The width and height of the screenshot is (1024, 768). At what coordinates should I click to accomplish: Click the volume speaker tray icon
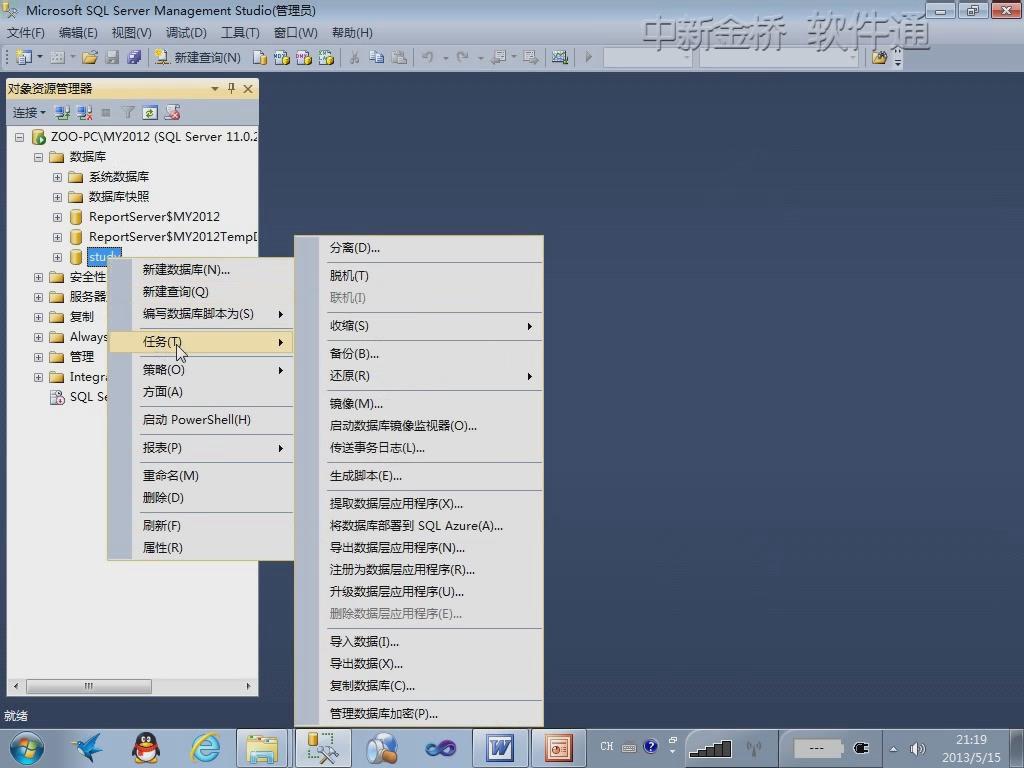pyautogui.click(x=918, y=748)
